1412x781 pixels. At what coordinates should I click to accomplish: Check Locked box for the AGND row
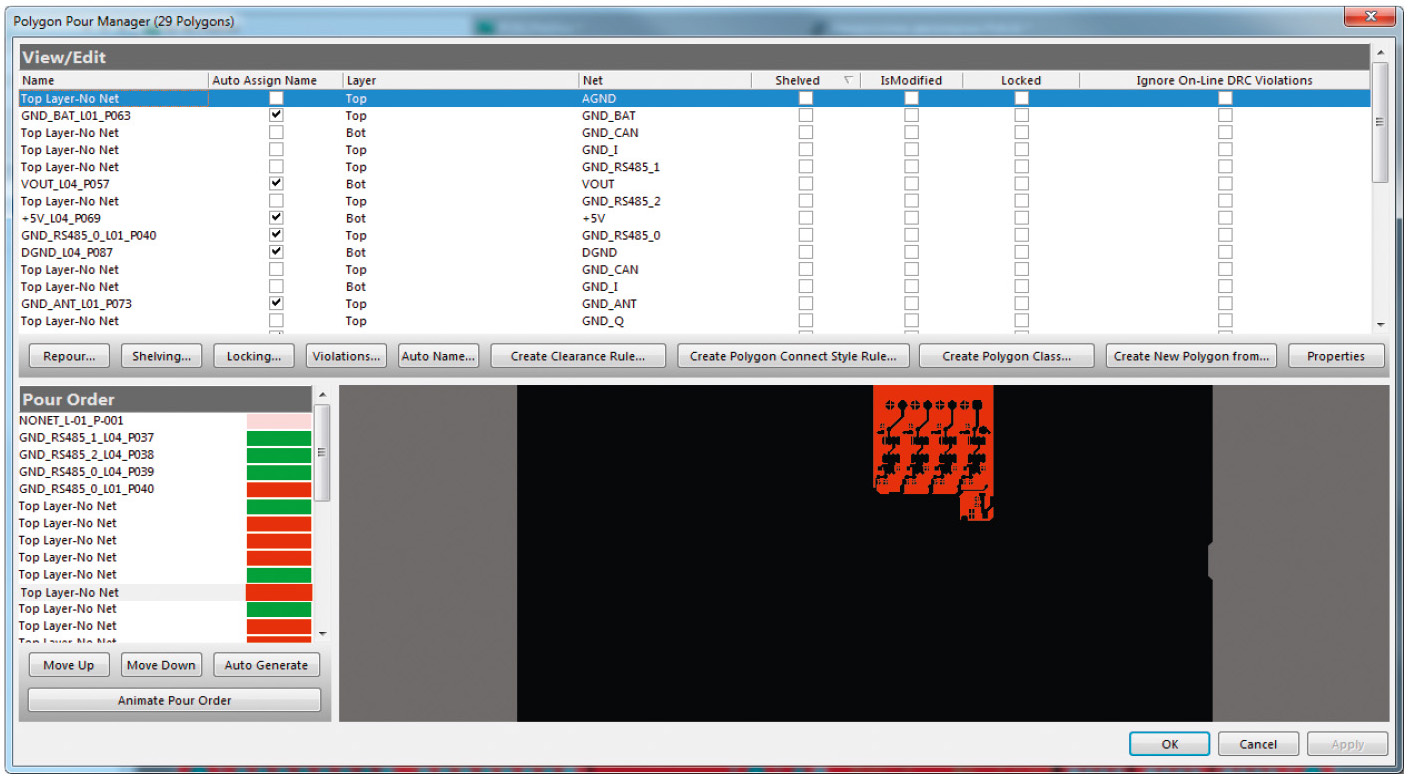coord(1021,98)
